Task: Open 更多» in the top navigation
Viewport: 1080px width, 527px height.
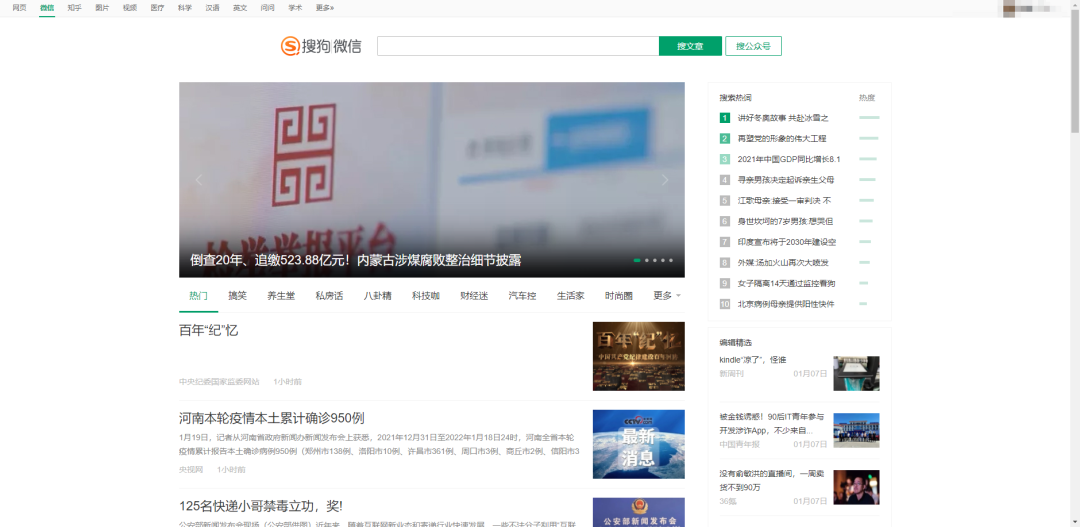Action: click(324, 8)
